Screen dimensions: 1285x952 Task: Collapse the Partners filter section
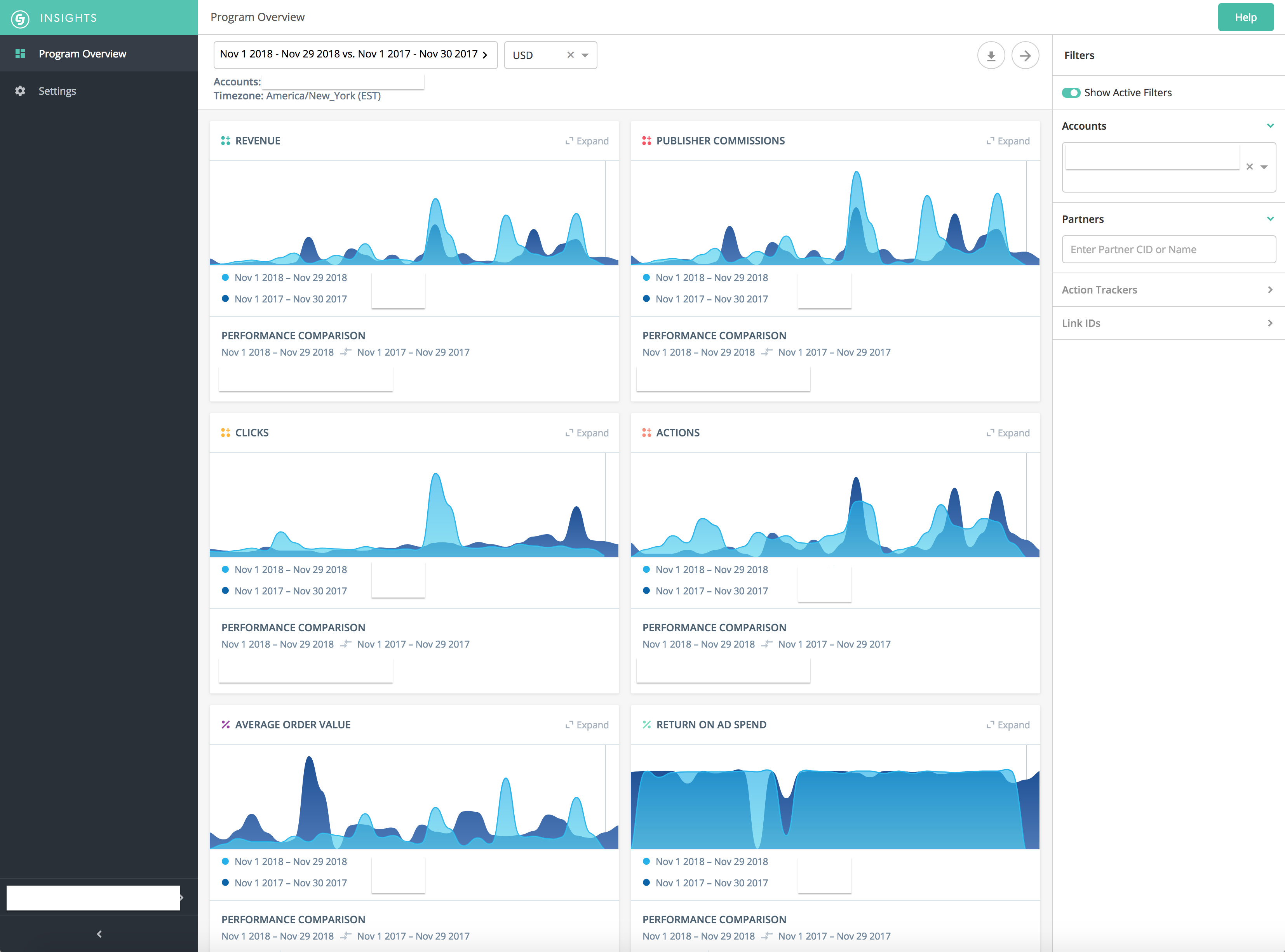tap(1270, 219)
